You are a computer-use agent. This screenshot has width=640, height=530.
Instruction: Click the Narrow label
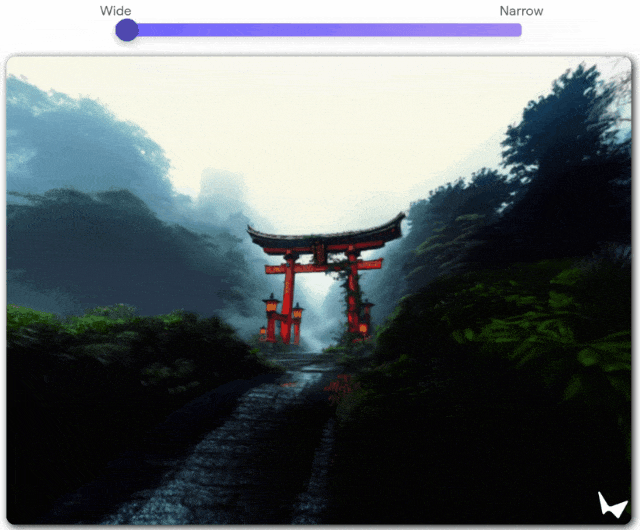521,11
